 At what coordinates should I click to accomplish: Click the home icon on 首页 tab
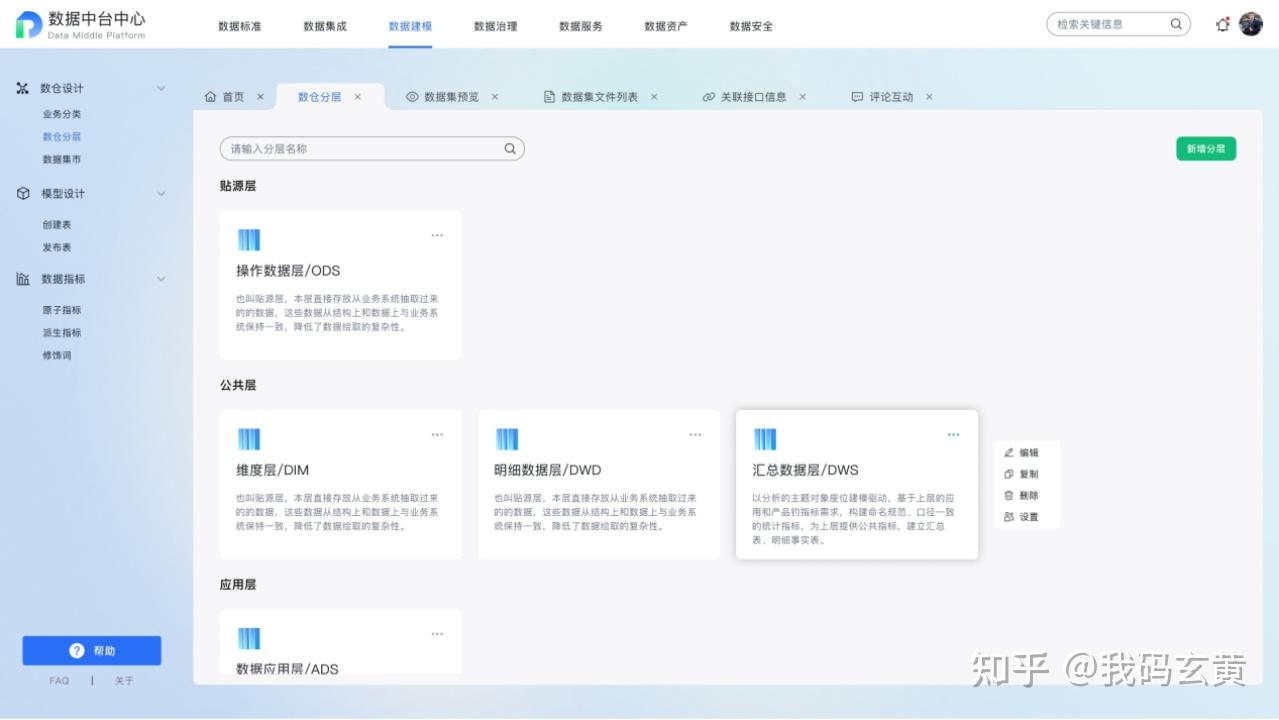coord(210,97)
